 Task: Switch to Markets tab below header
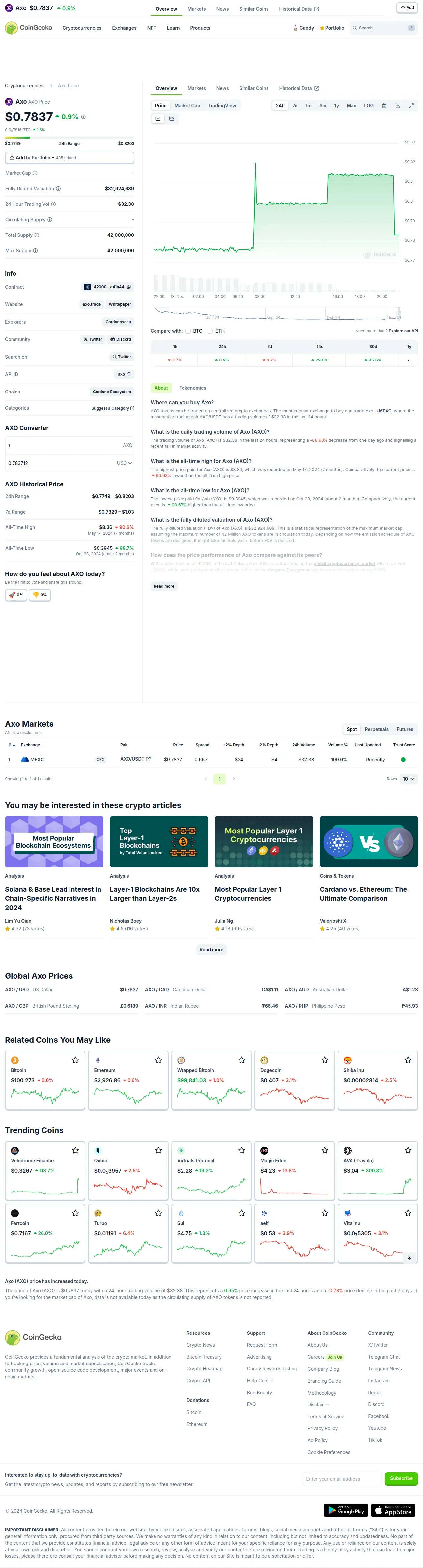coord(196,88)
